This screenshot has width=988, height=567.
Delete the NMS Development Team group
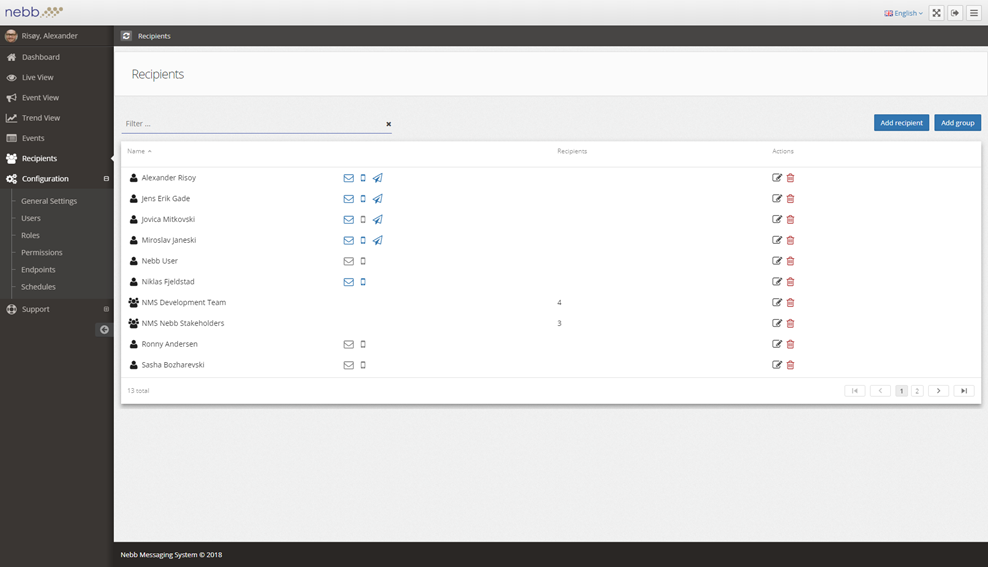[x=790, y=303]
